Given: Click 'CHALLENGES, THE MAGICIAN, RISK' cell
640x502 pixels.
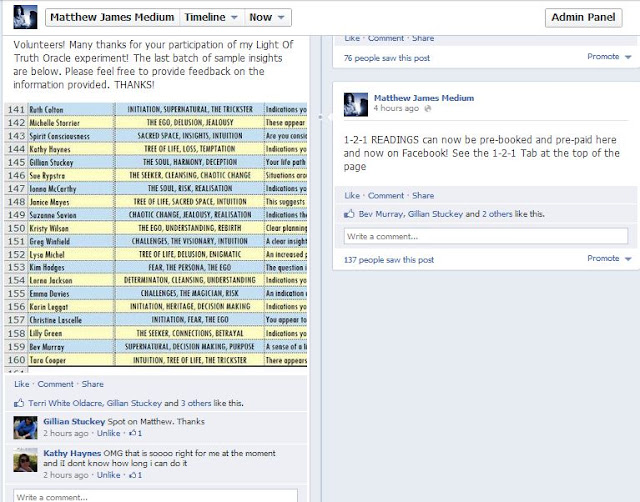Looking at the screenshot, I should (190, 293).
